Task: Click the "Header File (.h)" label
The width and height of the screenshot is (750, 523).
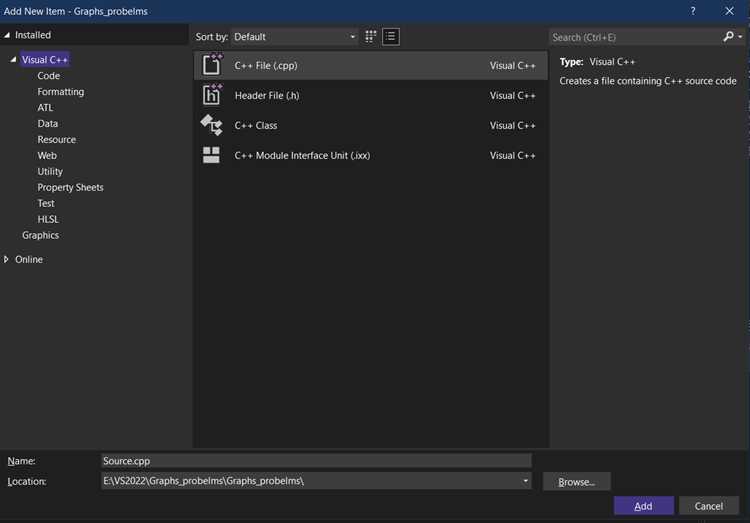Action: click(267, 95)
